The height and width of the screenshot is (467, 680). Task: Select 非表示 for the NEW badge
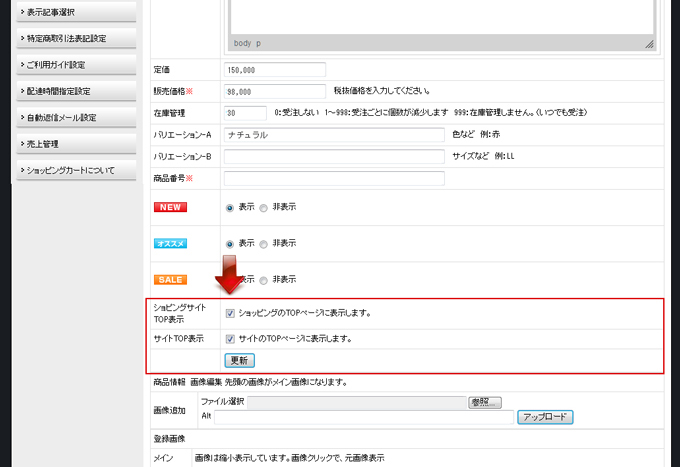coord(264,208)
